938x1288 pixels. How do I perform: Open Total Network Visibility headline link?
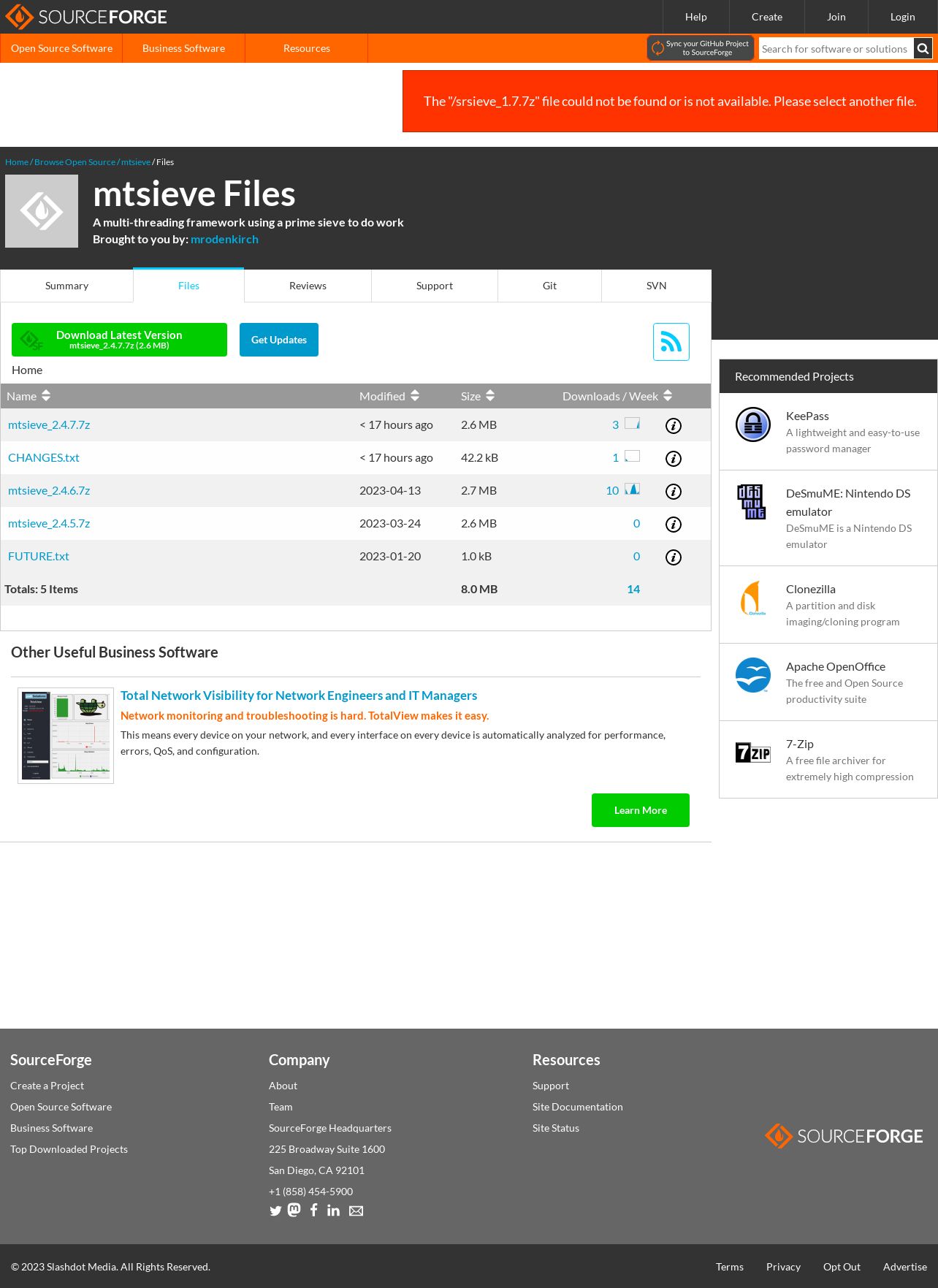pos(299,696)
